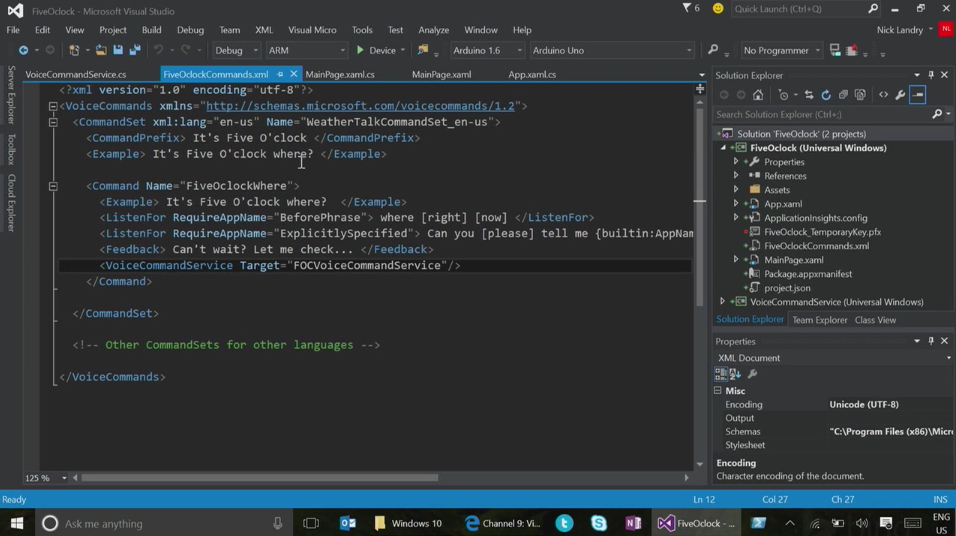Click the split editor icon above scrollbar

[700, 89]
